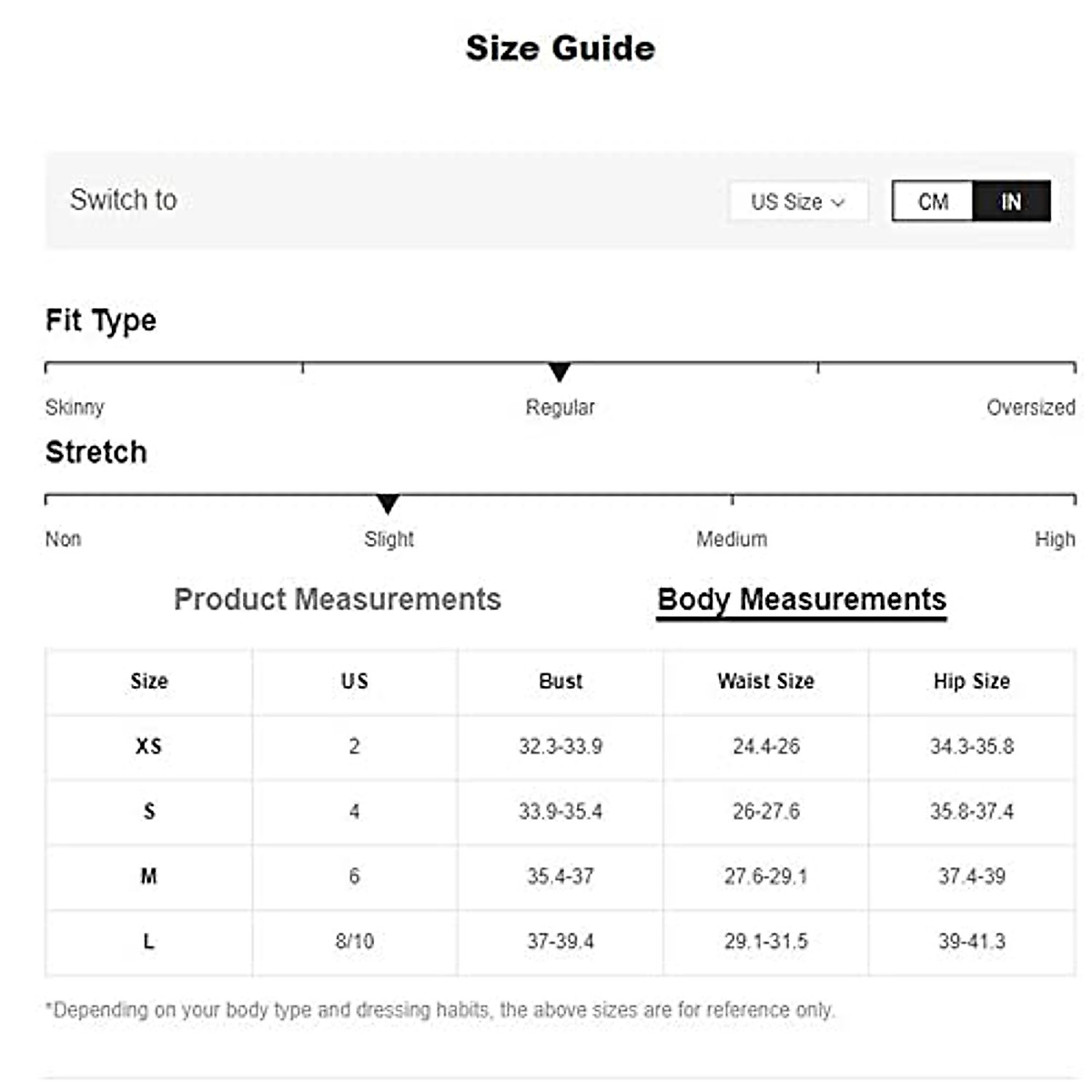Open the US Size dropdown
1092x1092 pixels.
pyautogui.click(x=797, y=201)
